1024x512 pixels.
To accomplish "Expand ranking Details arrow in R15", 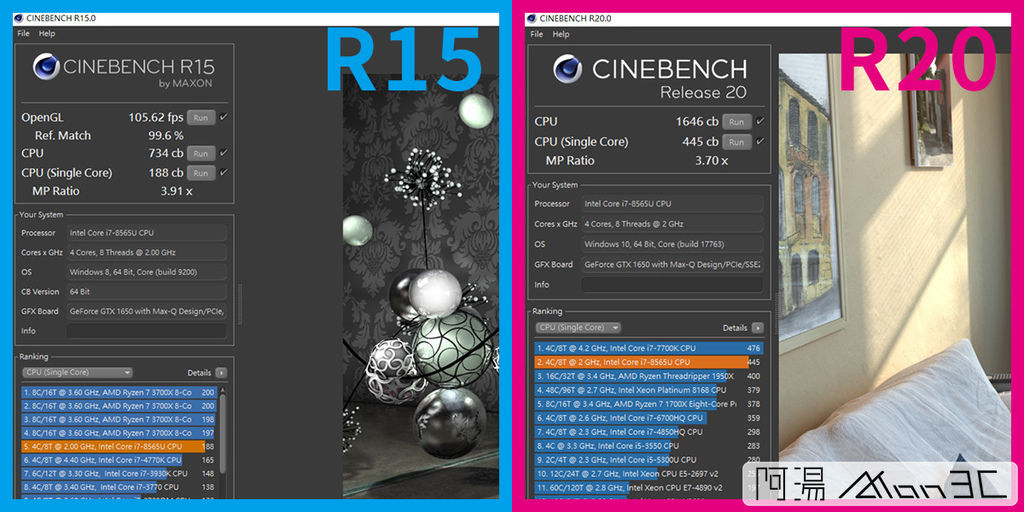I will coord(221,373).
